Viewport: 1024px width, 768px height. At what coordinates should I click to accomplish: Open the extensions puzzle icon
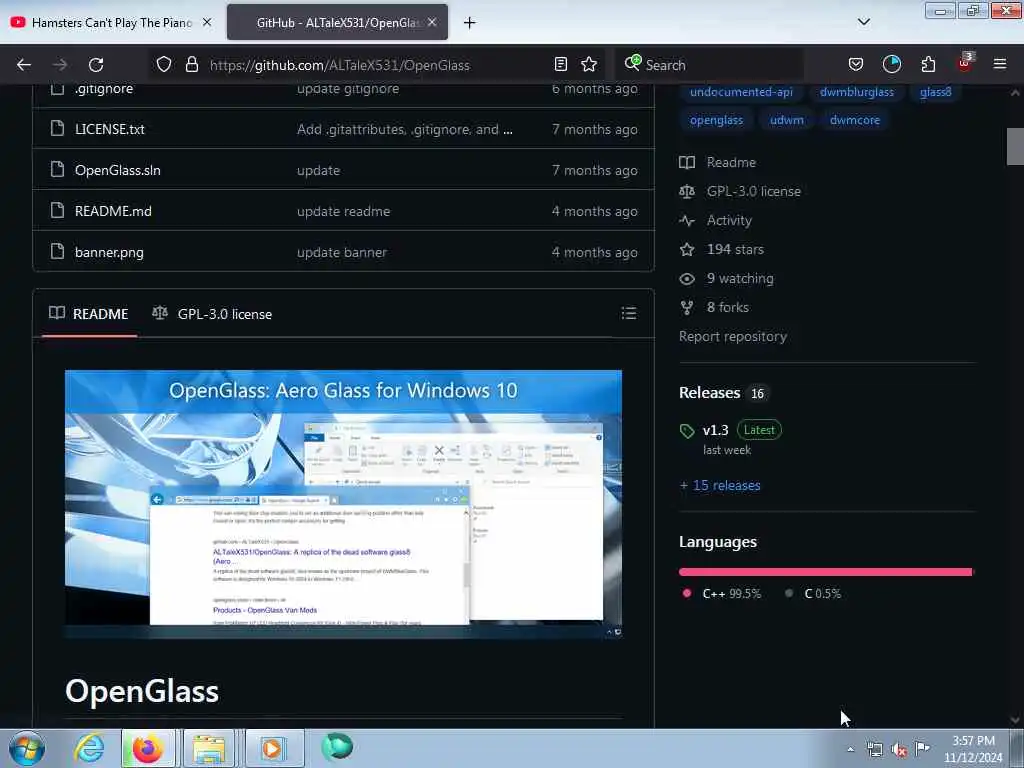point(928,64)
